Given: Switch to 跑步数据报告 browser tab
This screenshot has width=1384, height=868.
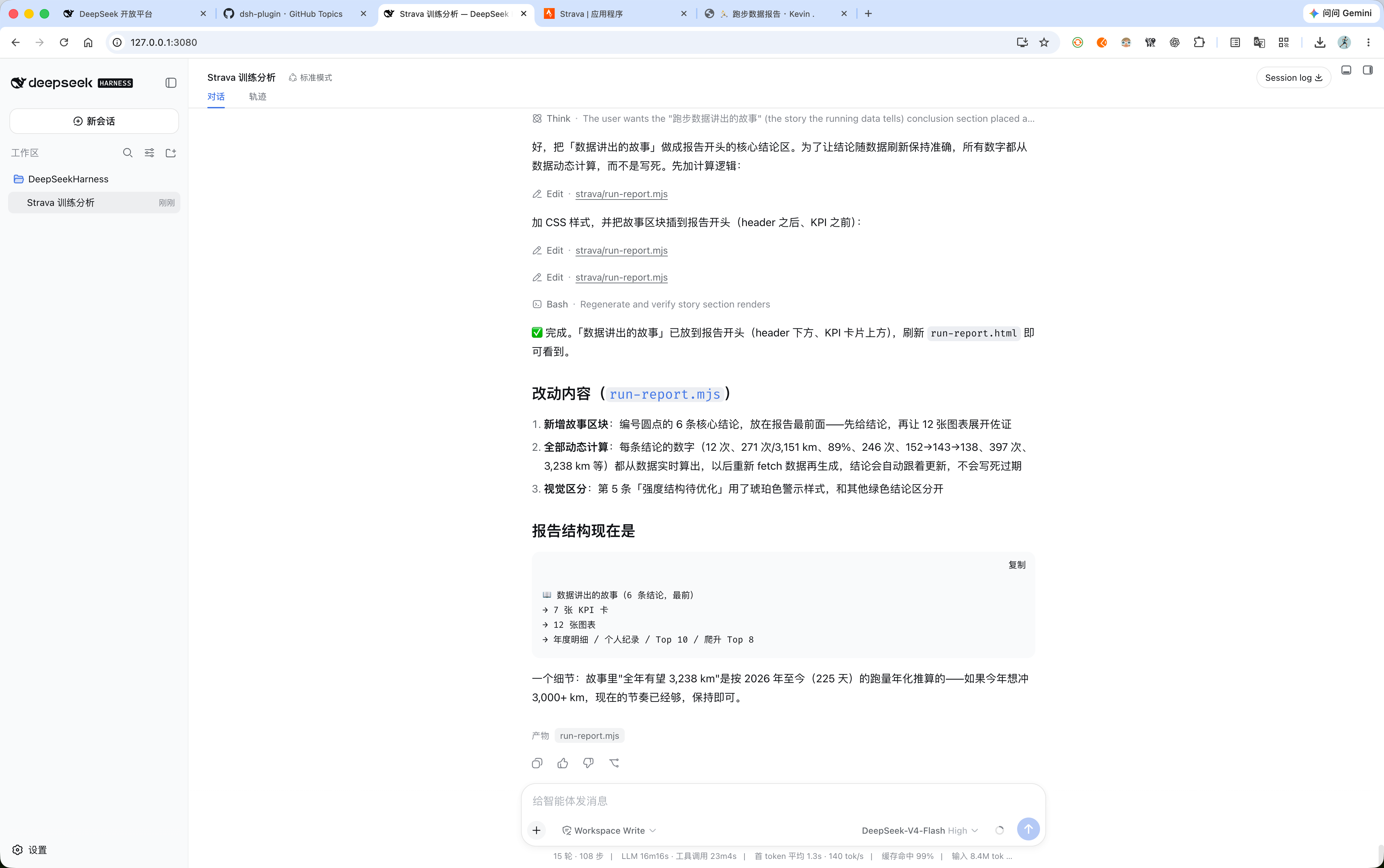Looking at the screenshot, I should [x=776, y=14].
